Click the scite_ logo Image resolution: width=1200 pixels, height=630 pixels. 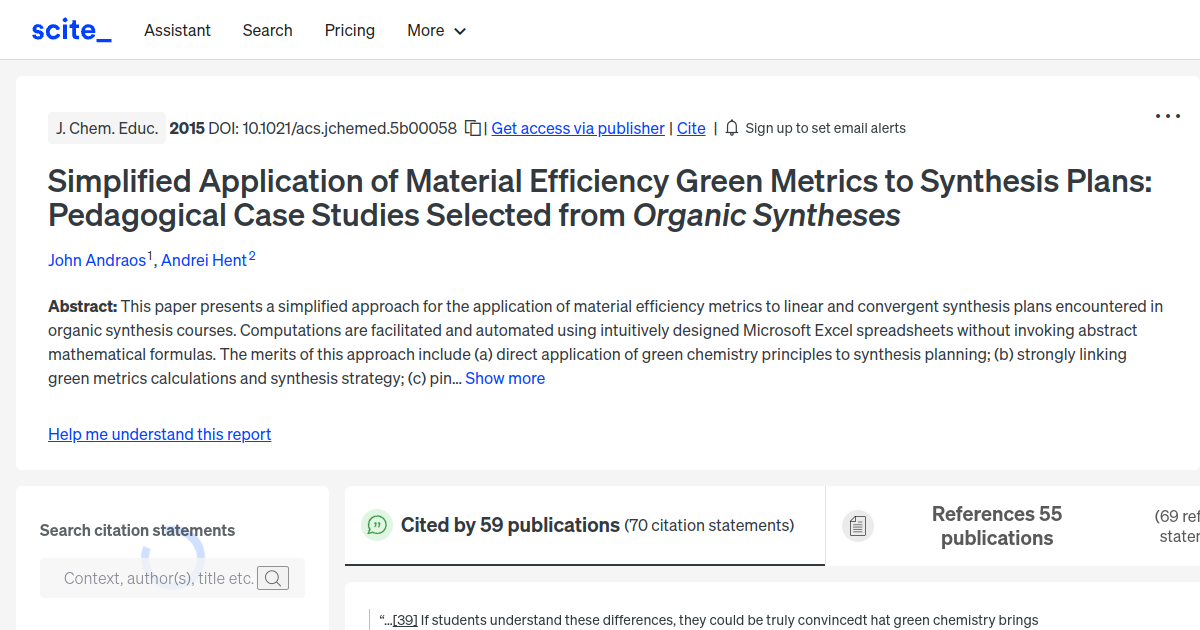click(70, 29)
